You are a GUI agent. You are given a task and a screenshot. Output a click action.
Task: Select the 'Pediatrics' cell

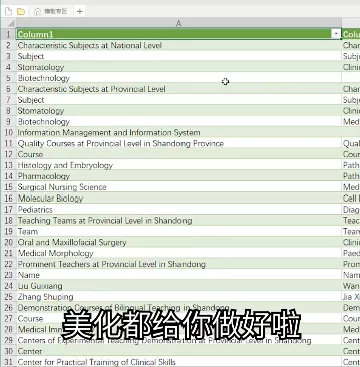(179, 210)
